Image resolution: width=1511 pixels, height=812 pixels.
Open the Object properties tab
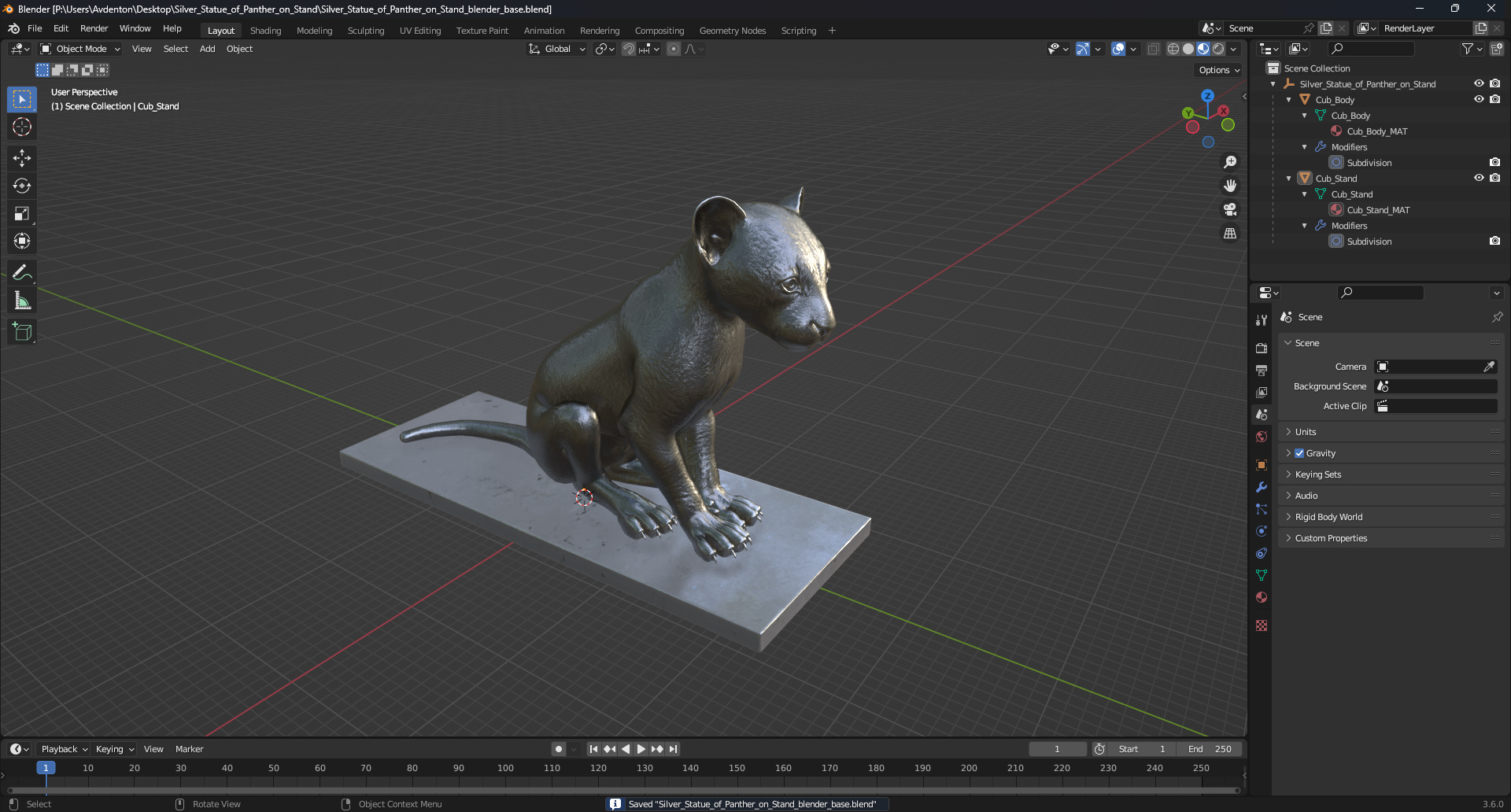coord(1262,465)
